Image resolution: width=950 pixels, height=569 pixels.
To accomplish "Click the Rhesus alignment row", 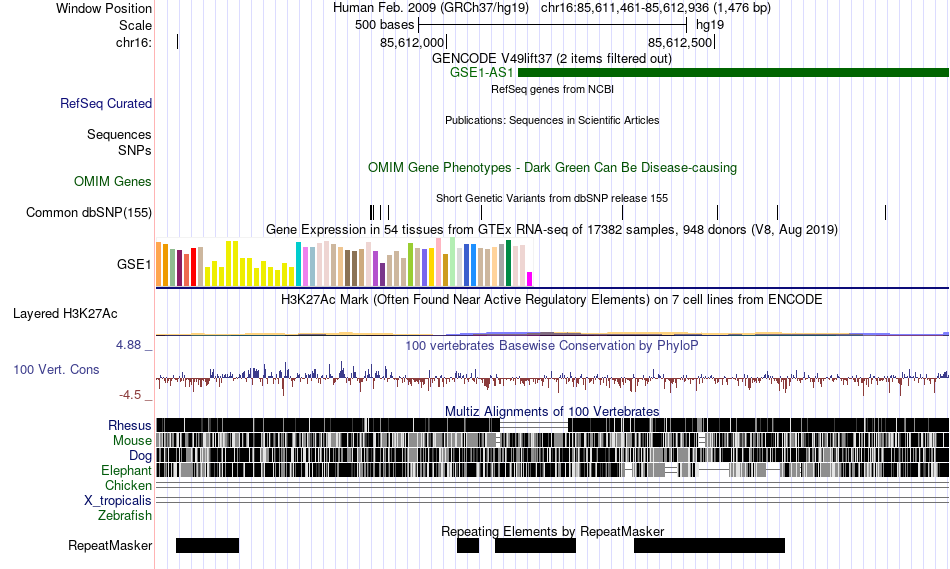I will (x=553, y=425).
